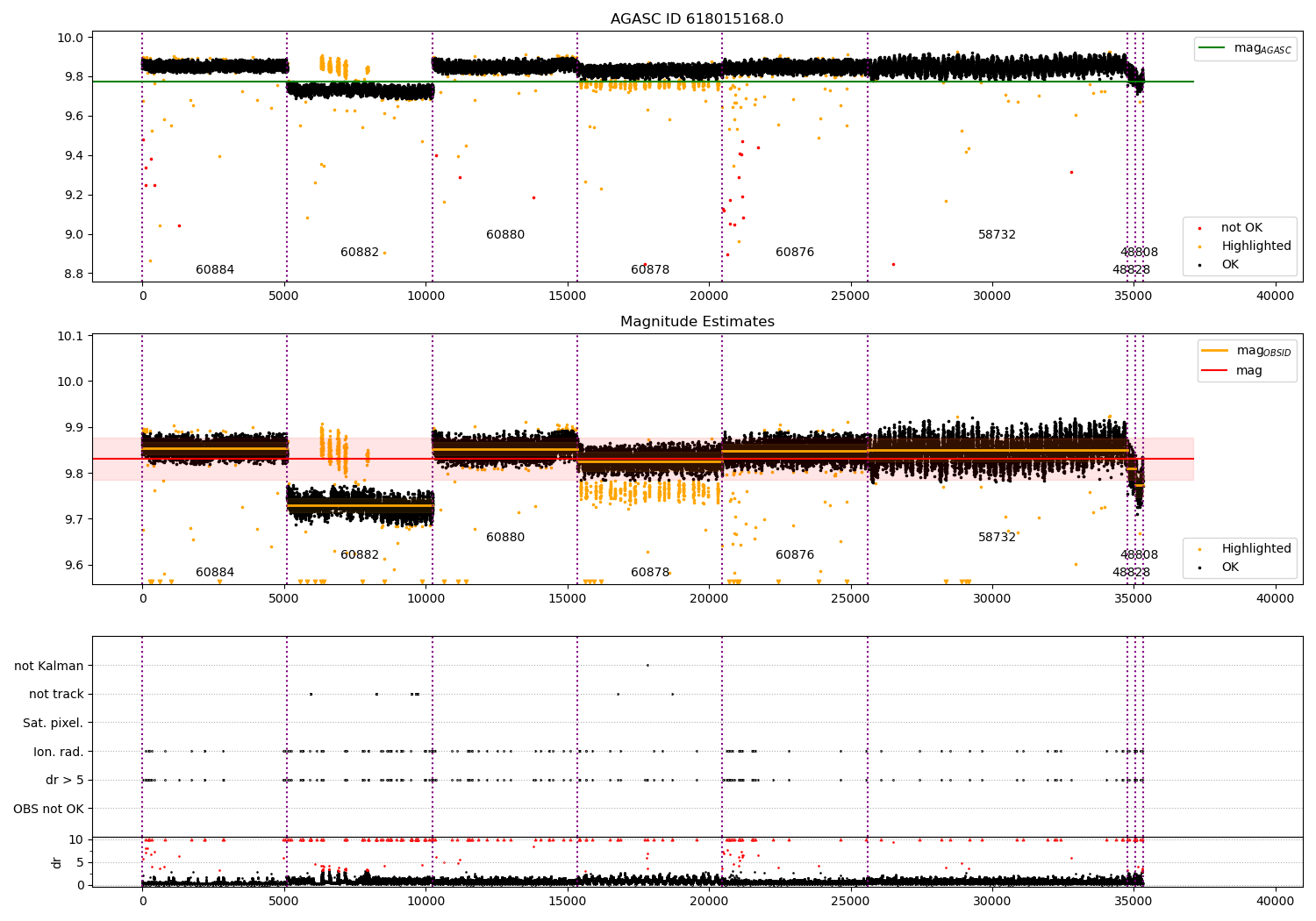Click the '9.0' y-axis tick label
This screenshot has width=1316, height=921.
coord(75,234)
